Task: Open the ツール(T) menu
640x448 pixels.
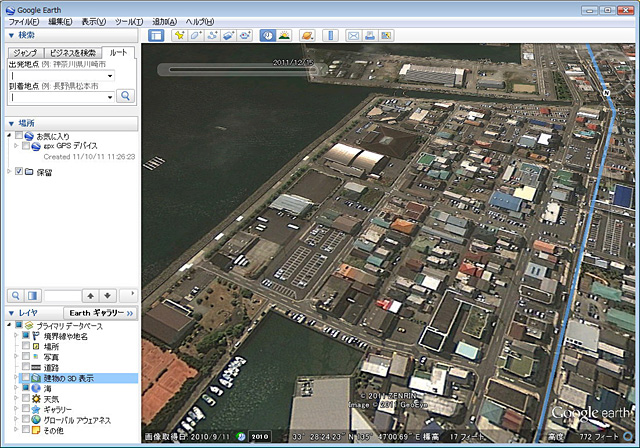Action: (x=129, y=22)
